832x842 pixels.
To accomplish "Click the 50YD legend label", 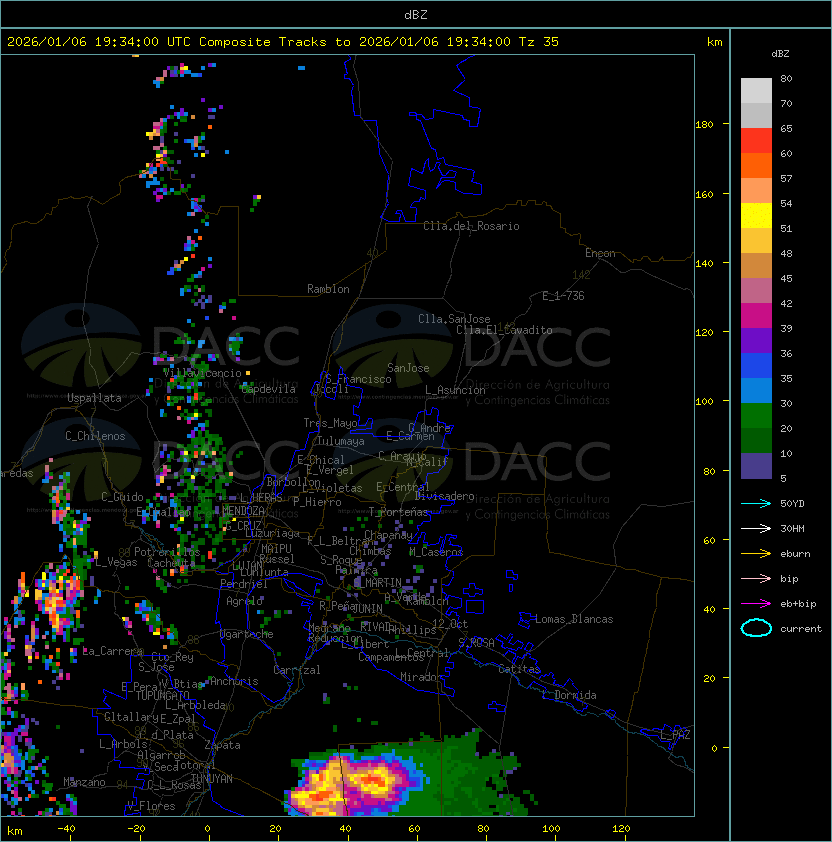I will (x=792, y=503).
